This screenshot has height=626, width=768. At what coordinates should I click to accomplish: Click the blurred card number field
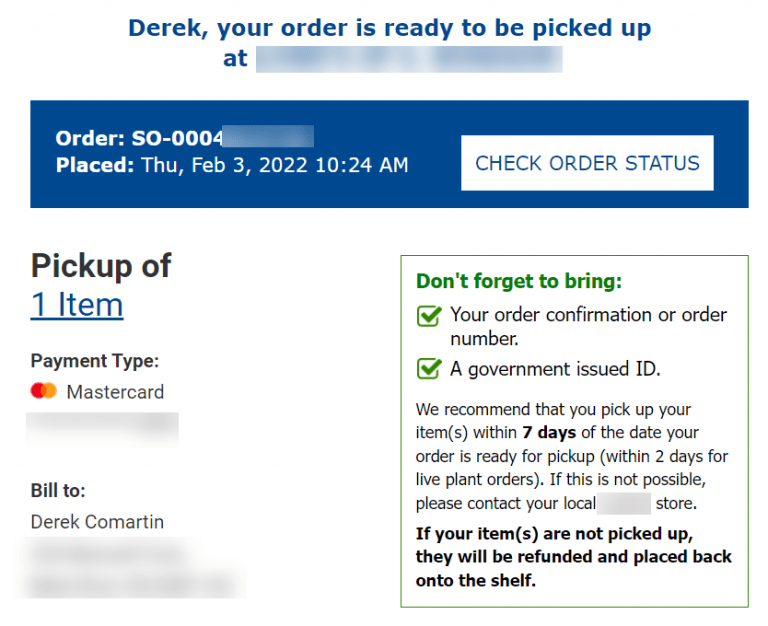(103, 427)
